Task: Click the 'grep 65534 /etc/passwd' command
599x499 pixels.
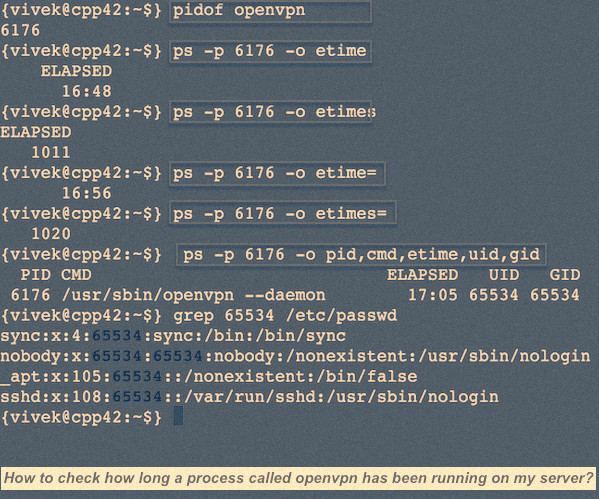Action: pyautogui.click(x=285, y=316)
